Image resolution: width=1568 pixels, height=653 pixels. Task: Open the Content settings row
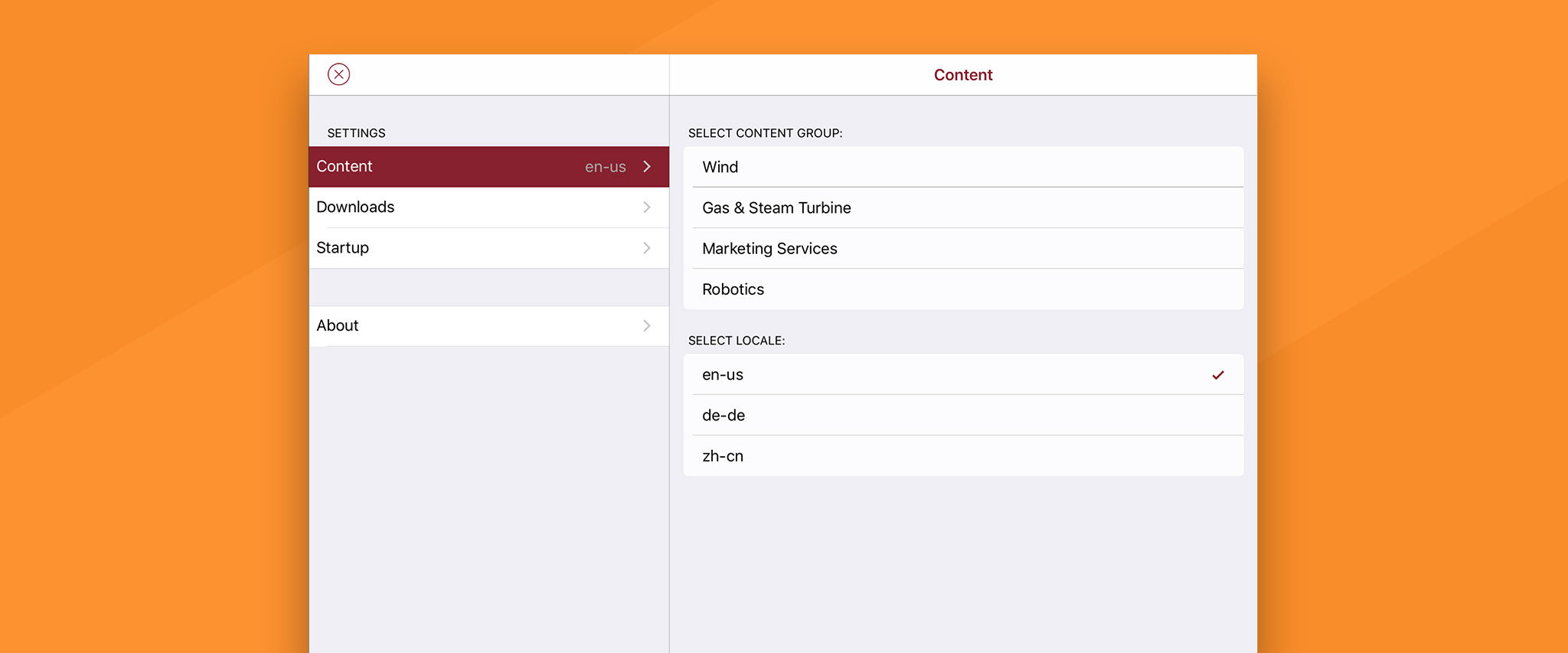(x=489, y=167)
